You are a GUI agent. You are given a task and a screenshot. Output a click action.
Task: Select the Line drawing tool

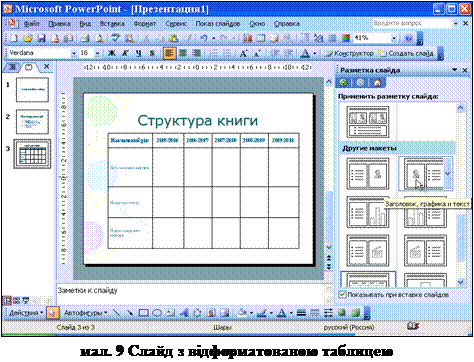click(116, 313)
